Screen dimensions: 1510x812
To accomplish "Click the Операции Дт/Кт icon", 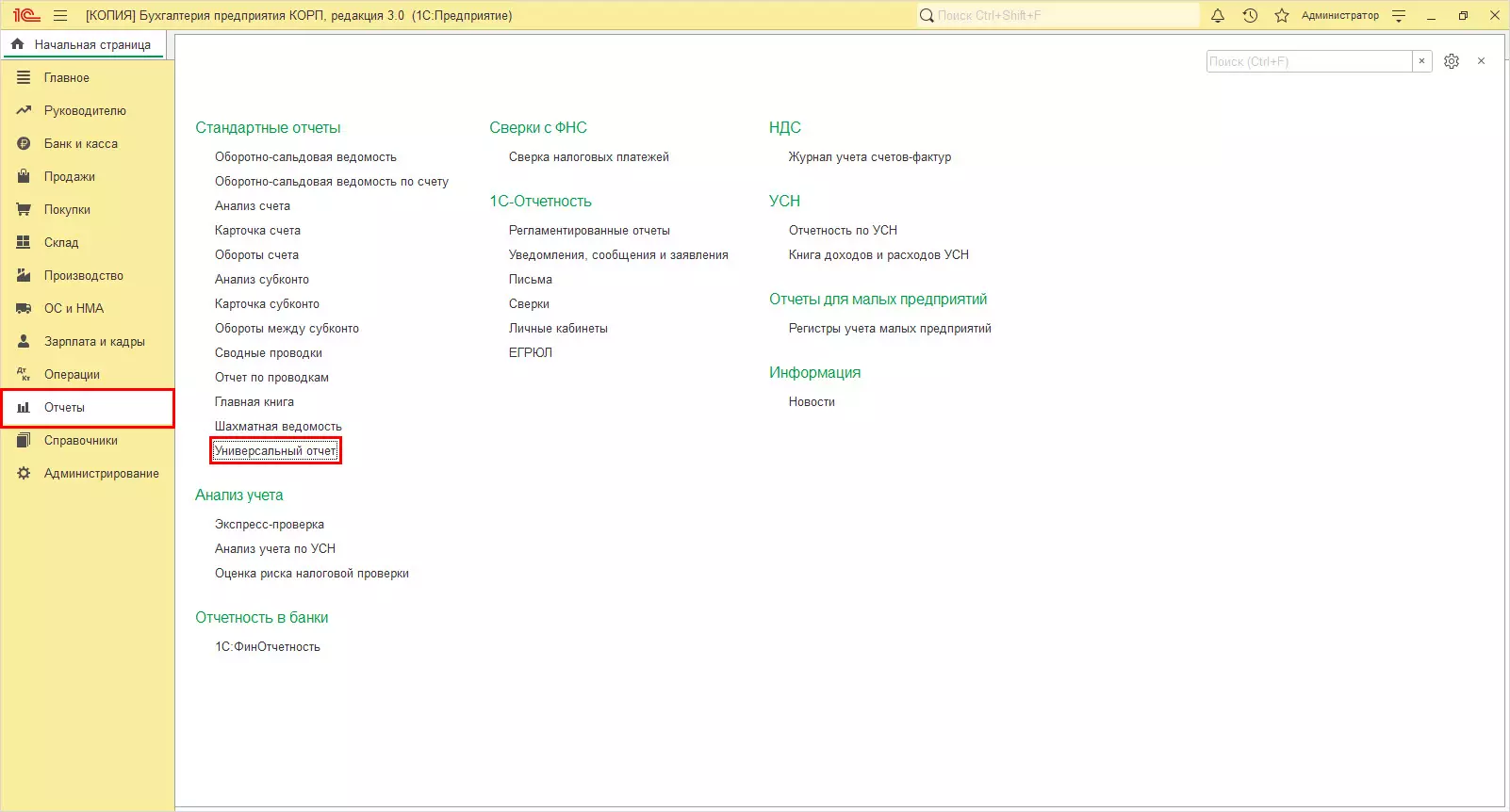I will coord(24,374).
